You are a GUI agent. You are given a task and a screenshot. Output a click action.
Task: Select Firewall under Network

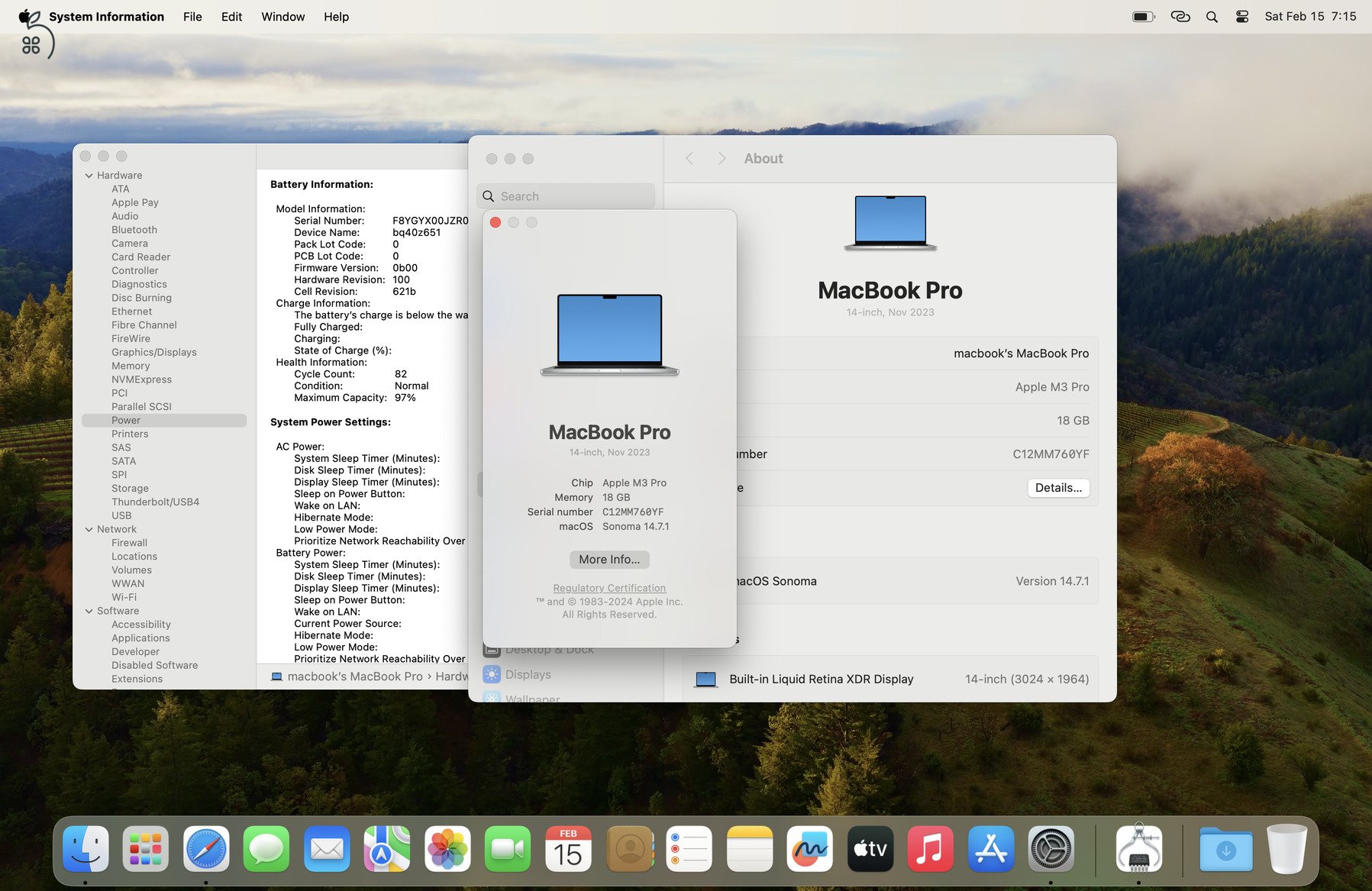[130, 543]
